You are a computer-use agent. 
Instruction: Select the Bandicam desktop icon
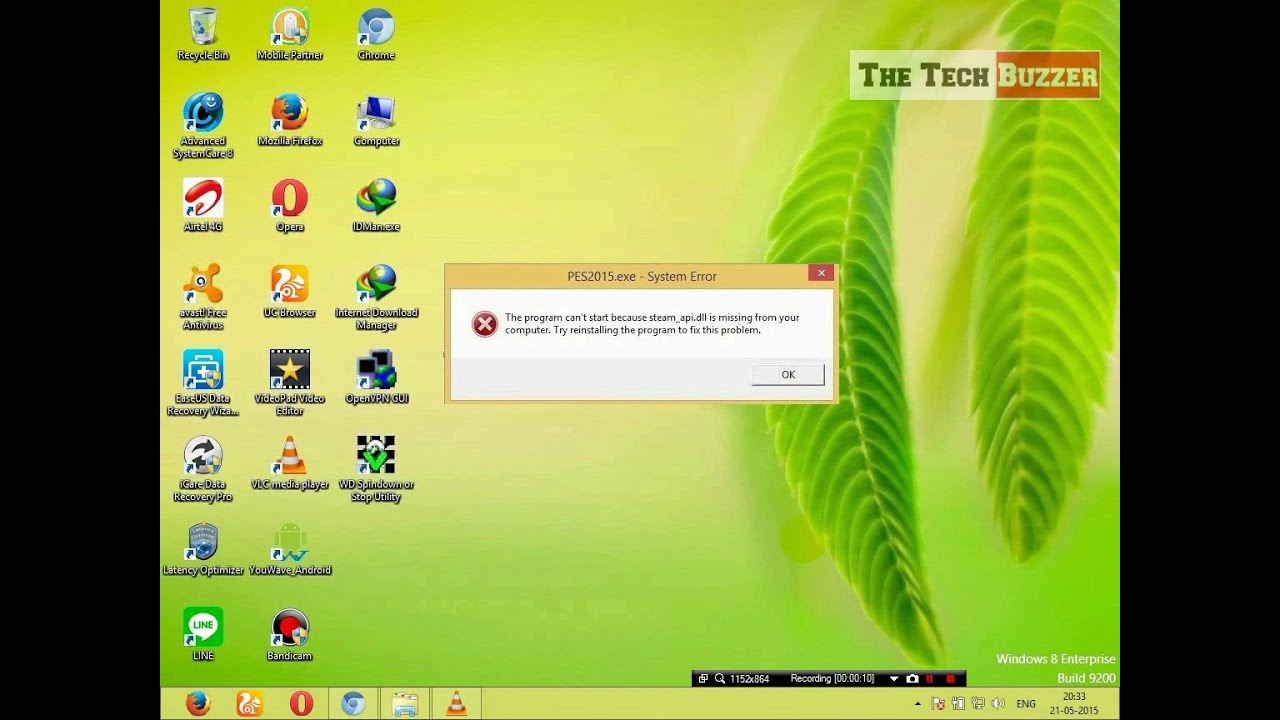click(290, 634)
